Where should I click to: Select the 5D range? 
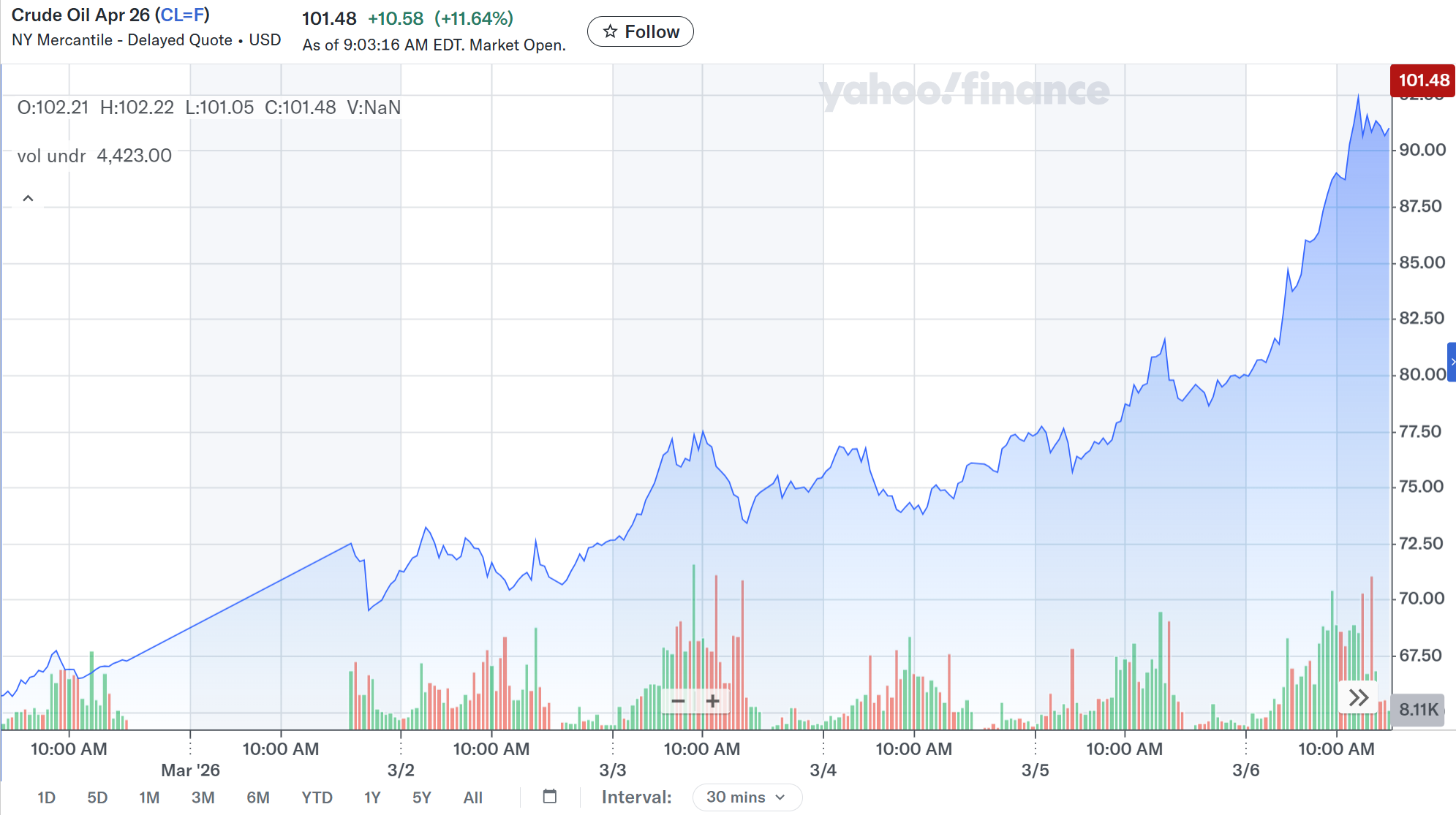97,797
